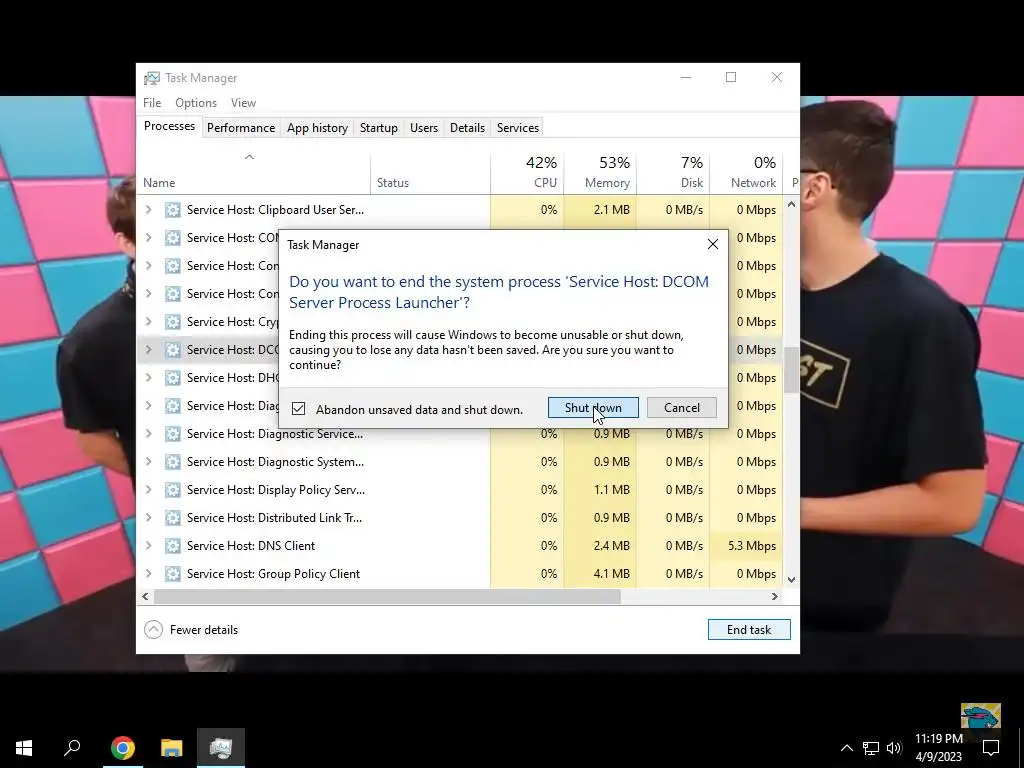The image size is (1024, 768).
Task: Click Task Manager title bar icon
Action: 152,78
